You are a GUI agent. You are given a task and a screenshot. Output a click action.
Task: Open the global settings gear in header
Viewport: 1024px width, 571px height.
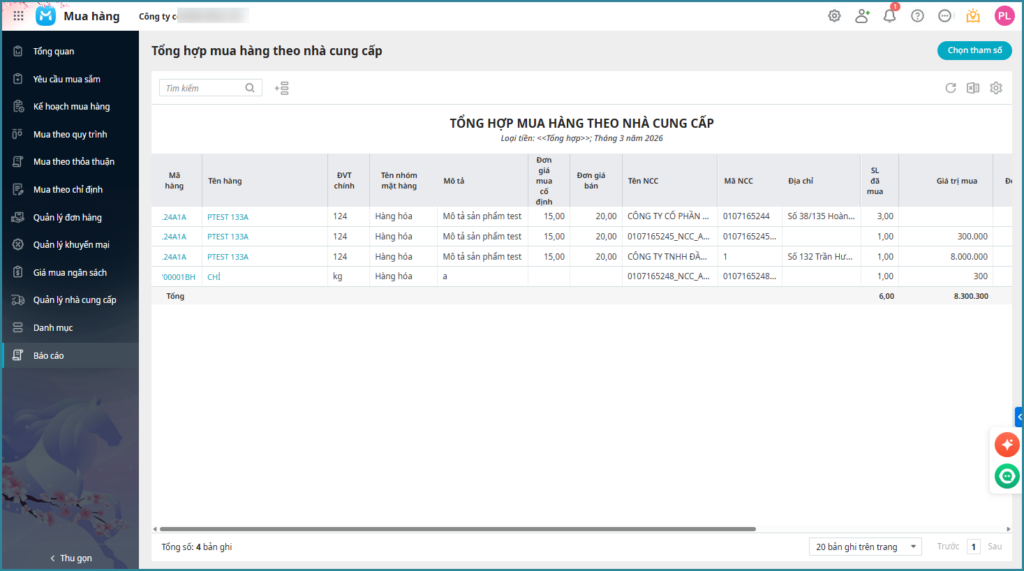click(x=834, y=16)
